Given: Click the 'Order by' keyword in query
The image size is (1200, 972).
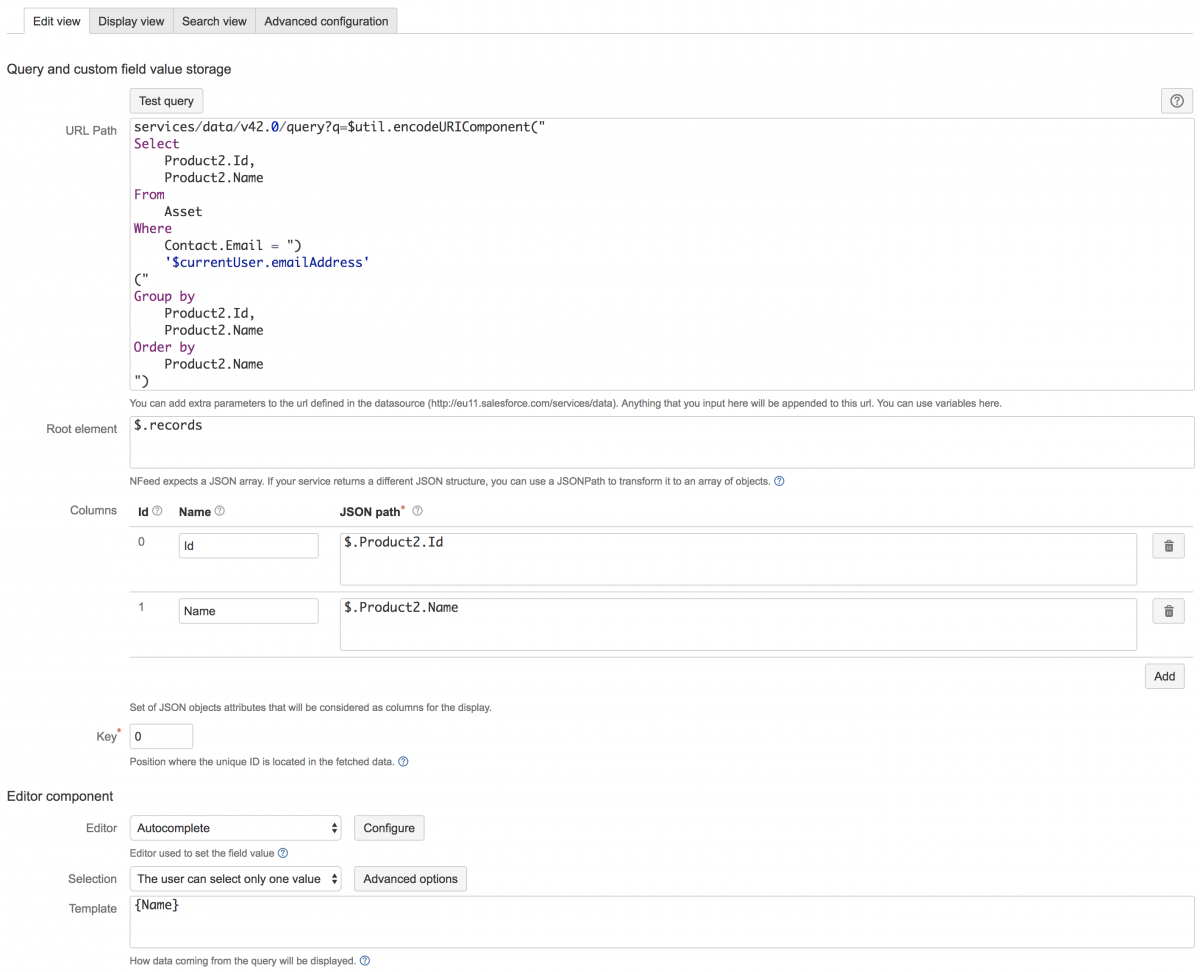Looking at the screenshot, I should pos(164,347).
